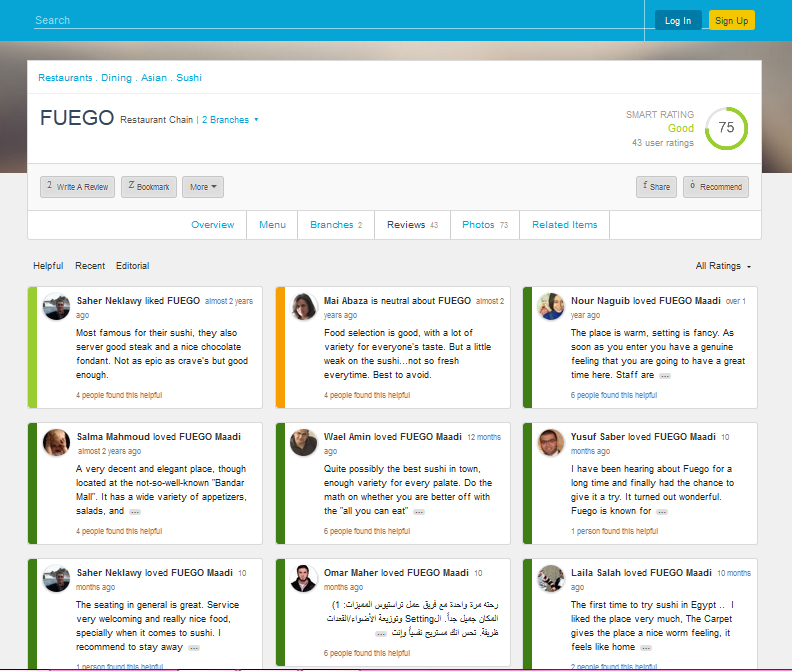Open Salma Mahmoud's profile avatar
The width and height of the screenshot is (792, 671).
point(56,442)
